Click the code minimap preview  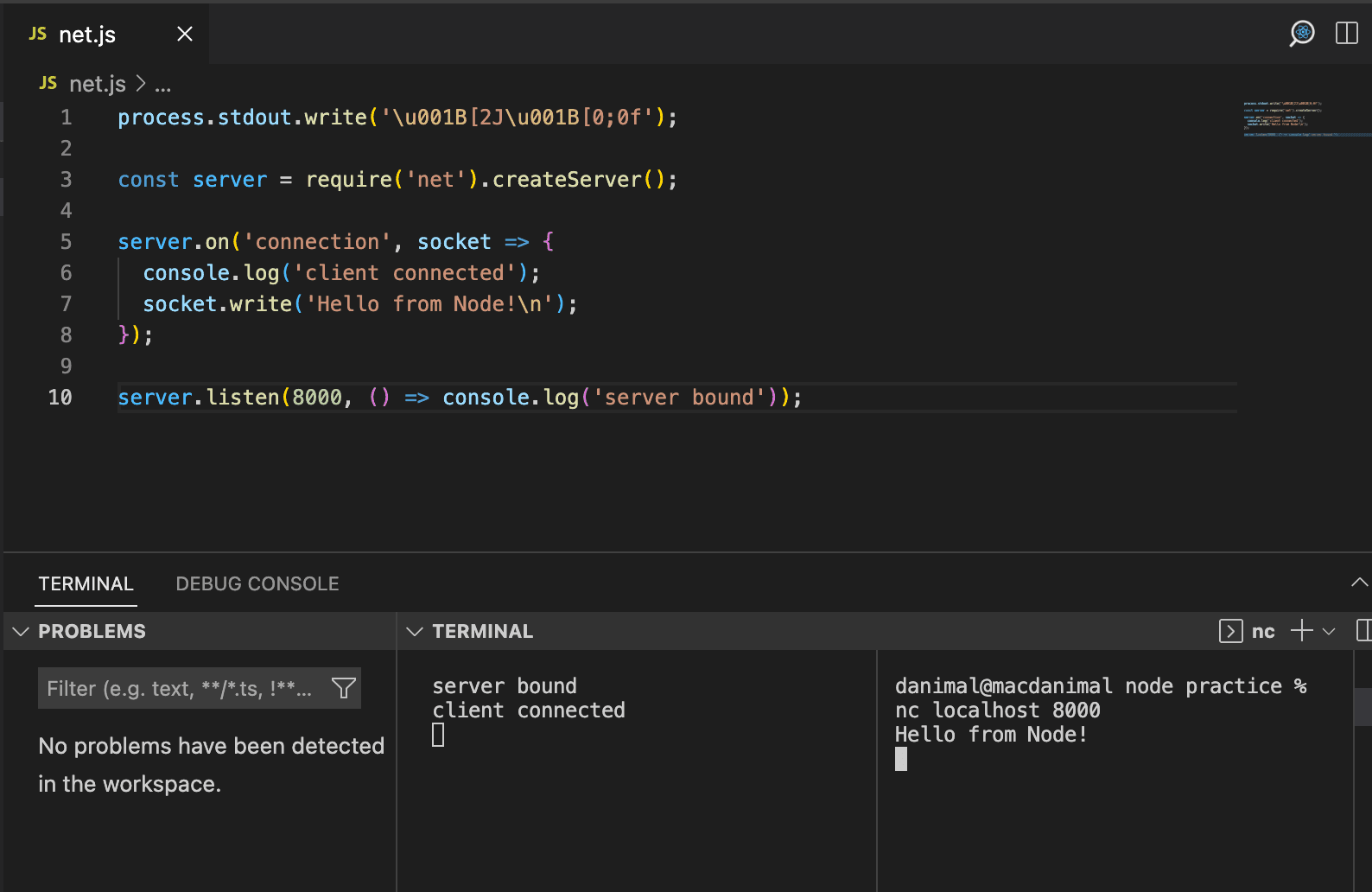[1306, 118]
